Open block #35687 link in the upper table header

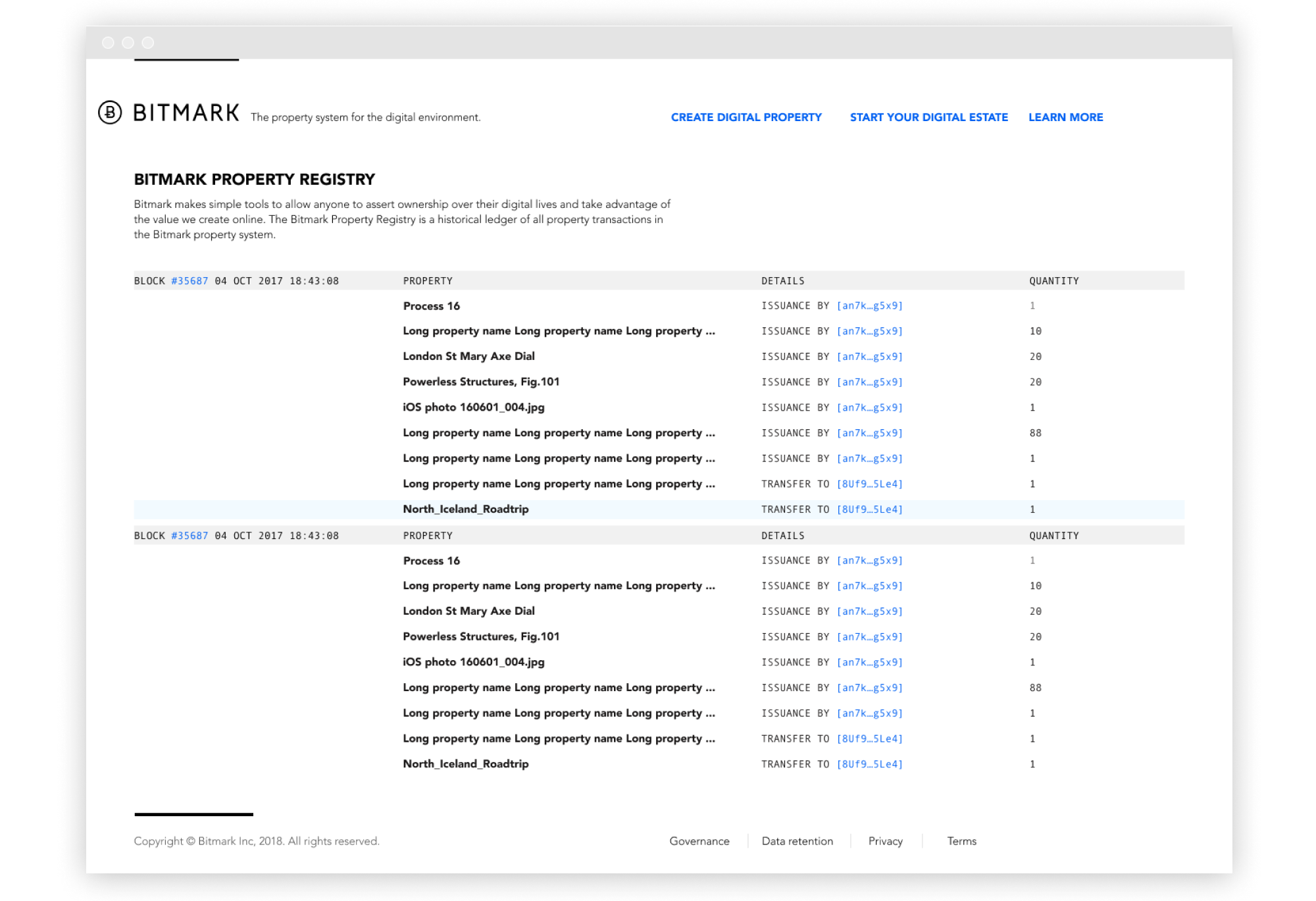[190, 281]
